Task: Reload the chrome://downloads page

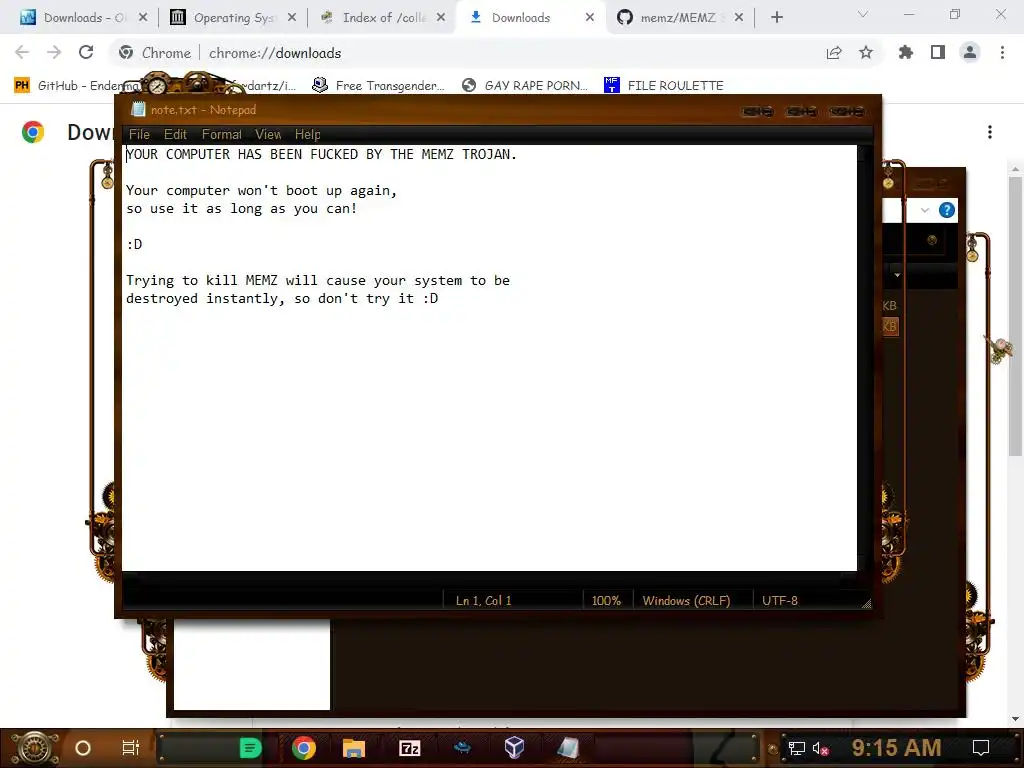Action: (x=86, y=52)
